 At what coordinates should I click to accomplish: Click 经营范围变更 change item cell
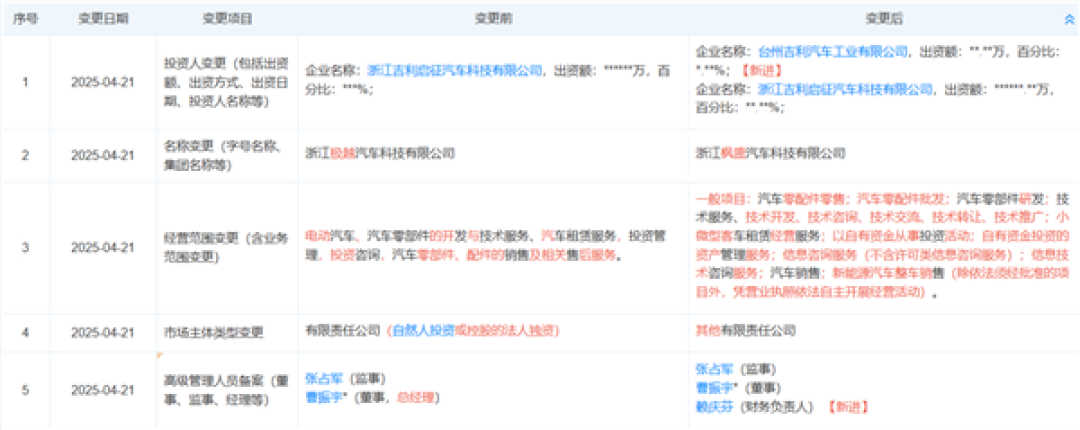[x=227, y=247]
